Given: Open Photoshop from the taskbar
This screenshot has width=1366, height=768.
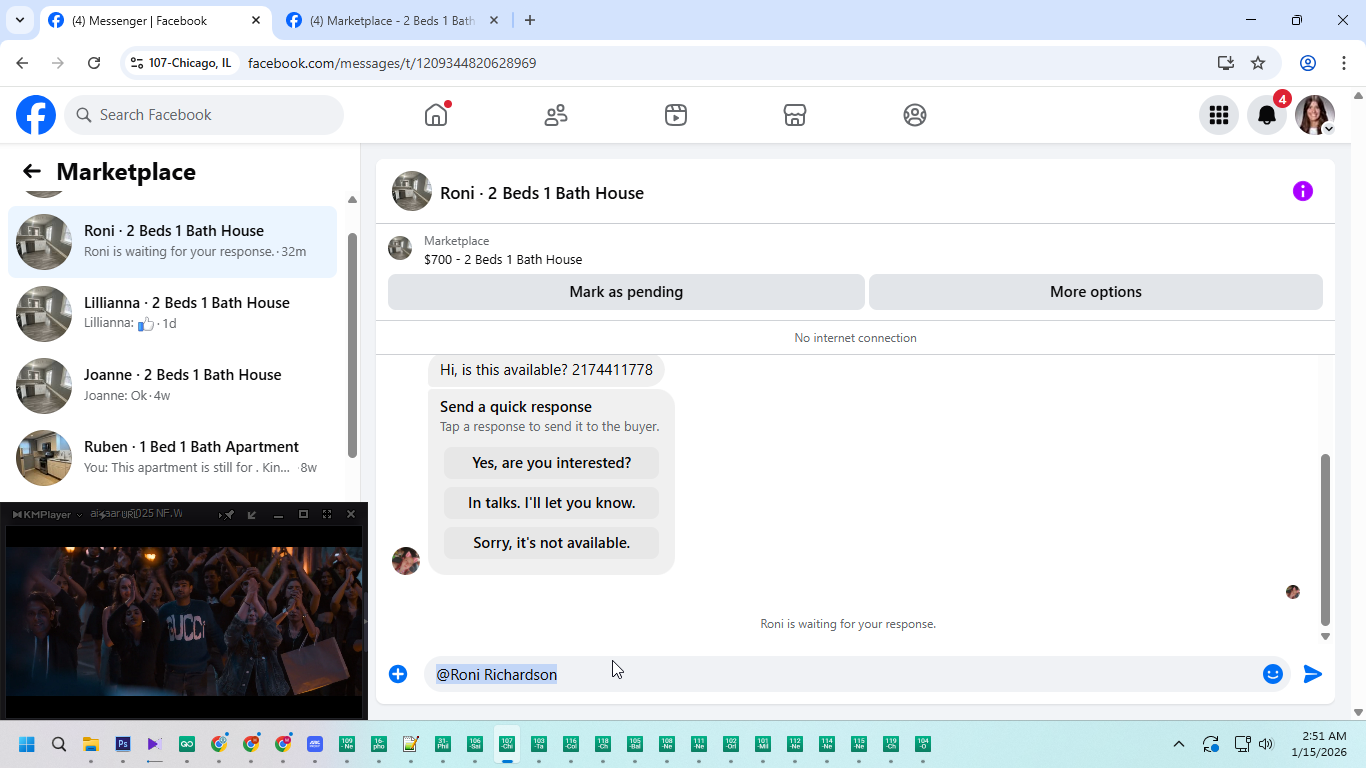Looking at the screenshot, I should [x=123, y=744].
